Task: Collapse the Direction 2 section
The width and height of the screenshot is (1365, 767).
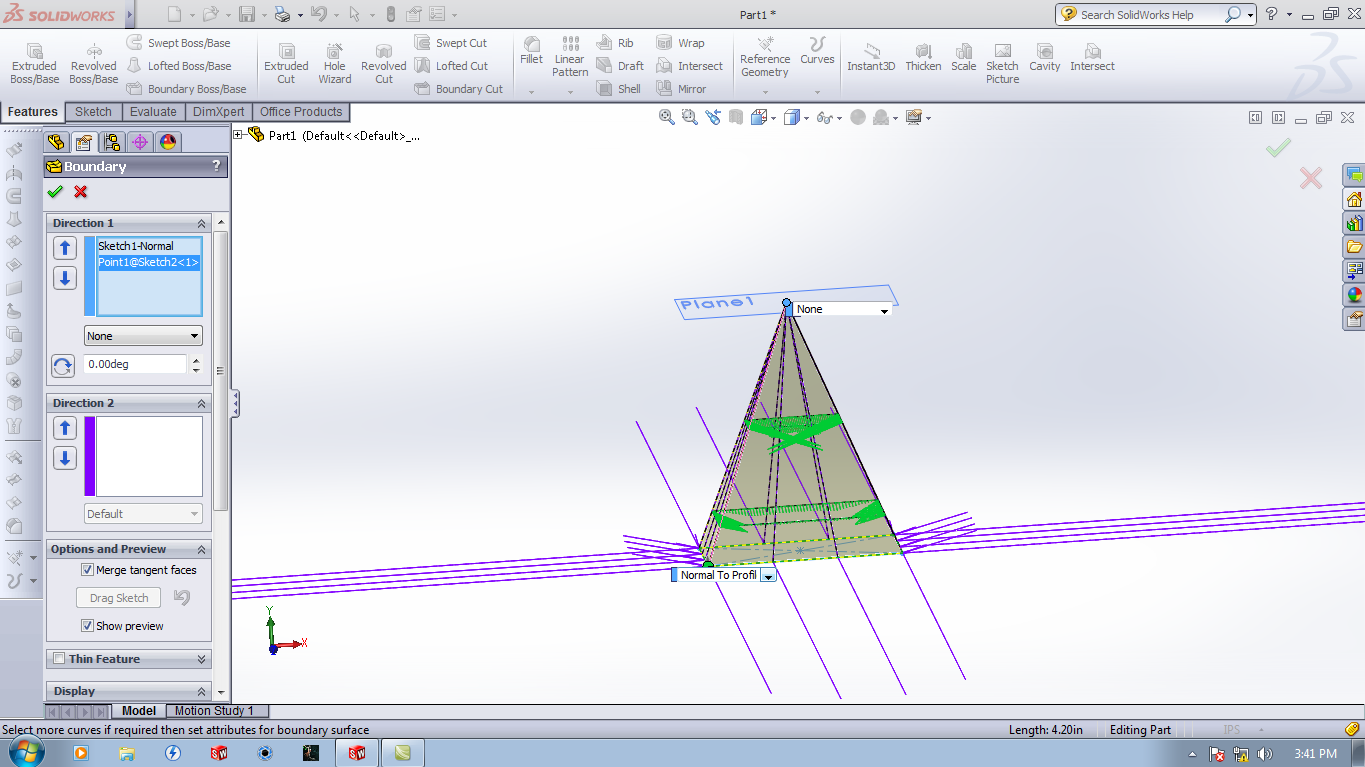Action: tap(201, 403)
